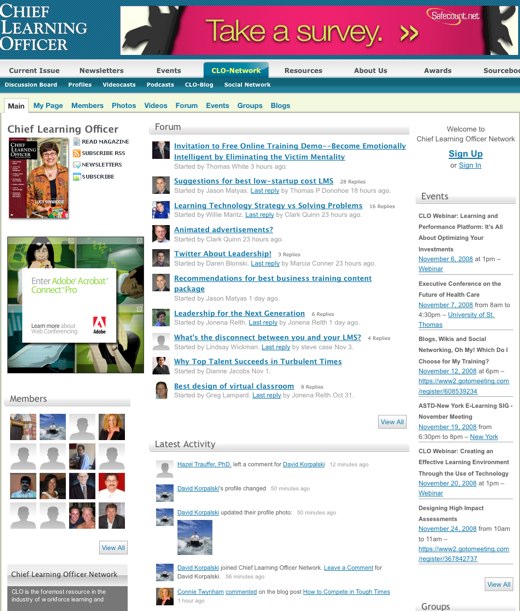Open avatar beside 'Suggestions for best low-startup cost LMS'
520x611 pixels.
(161, 185)
